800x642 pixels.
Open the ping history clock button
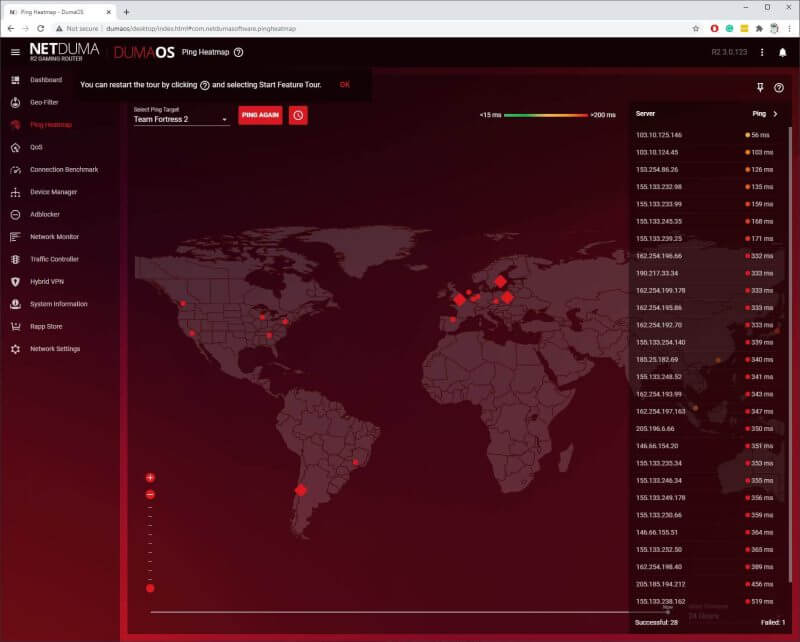pos(298,115)
